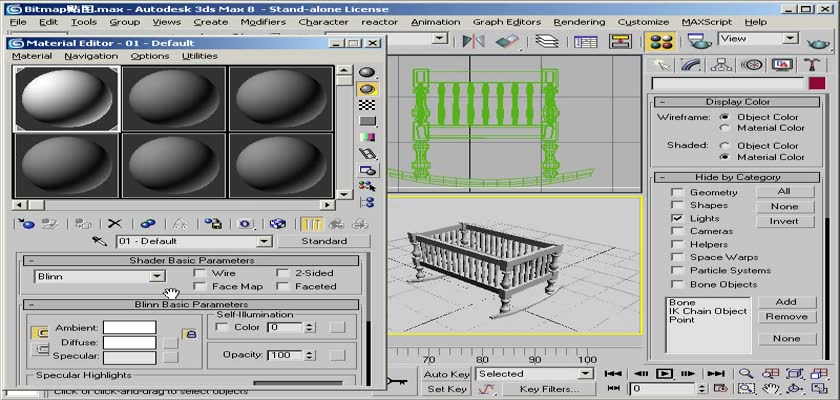Open Material/Map Navigator icon
840x400 pixels.
pyautogui.click(x=367, y=202)
